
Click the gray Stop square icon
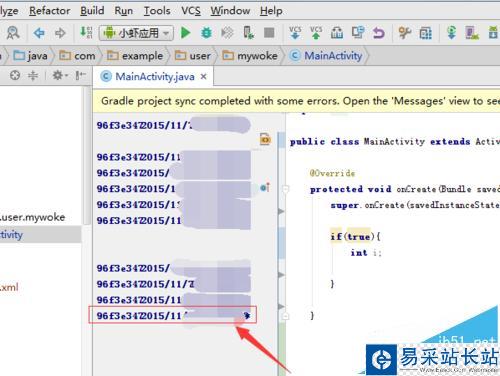coord(269,33)
